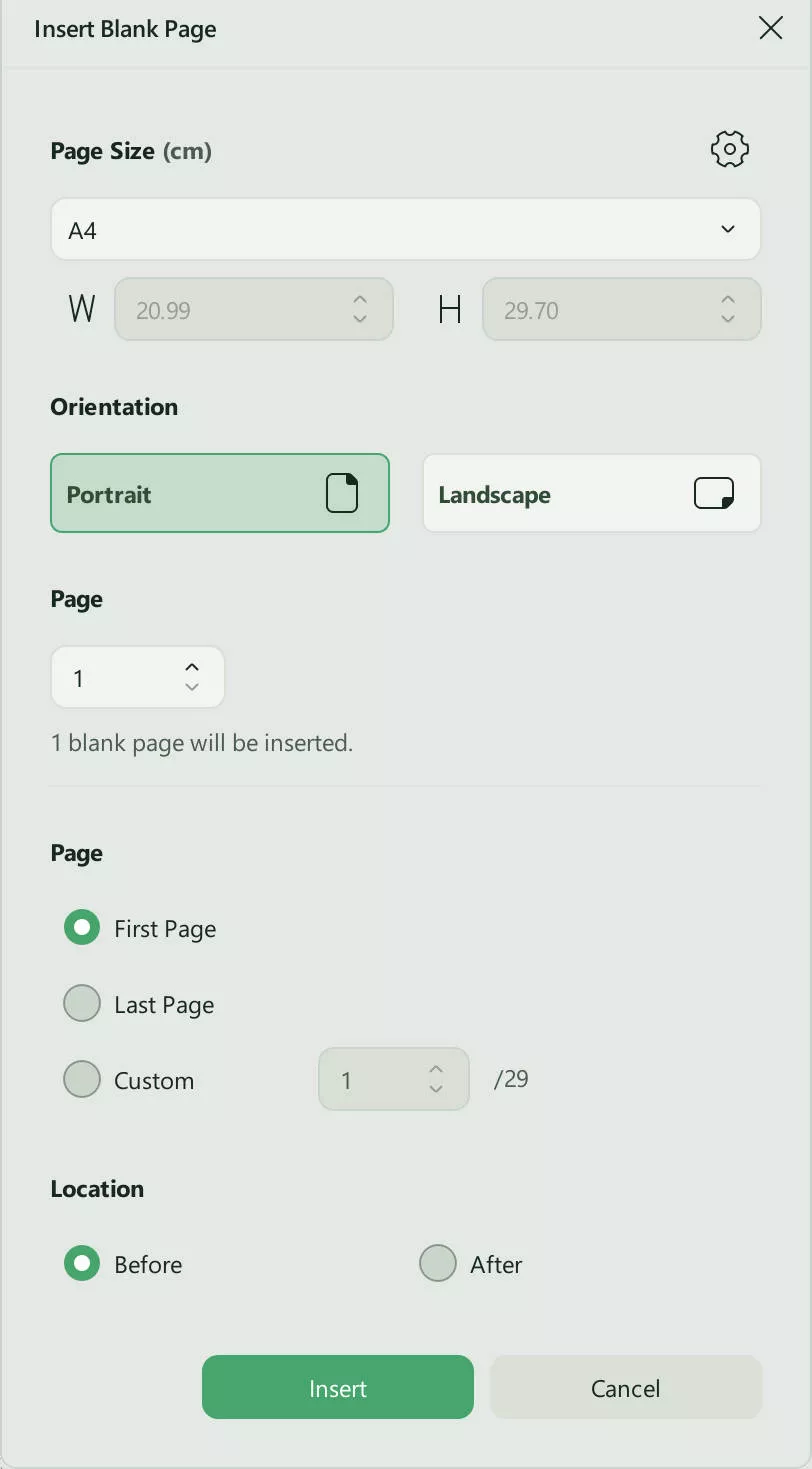The image size is (812, 1469).
Task: Select Landscape orientation
Action: 592,493
